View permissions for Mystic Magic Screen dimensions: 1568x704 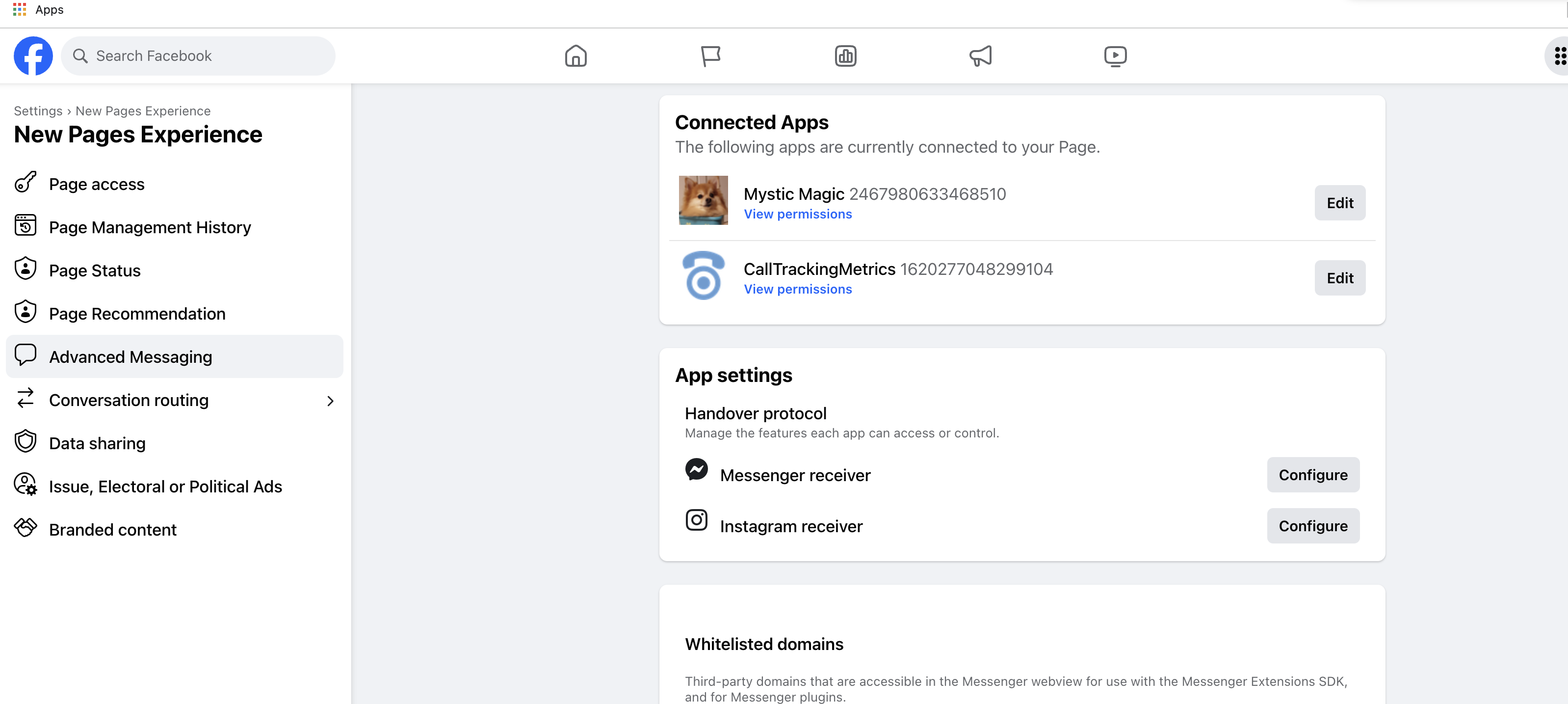797,215
